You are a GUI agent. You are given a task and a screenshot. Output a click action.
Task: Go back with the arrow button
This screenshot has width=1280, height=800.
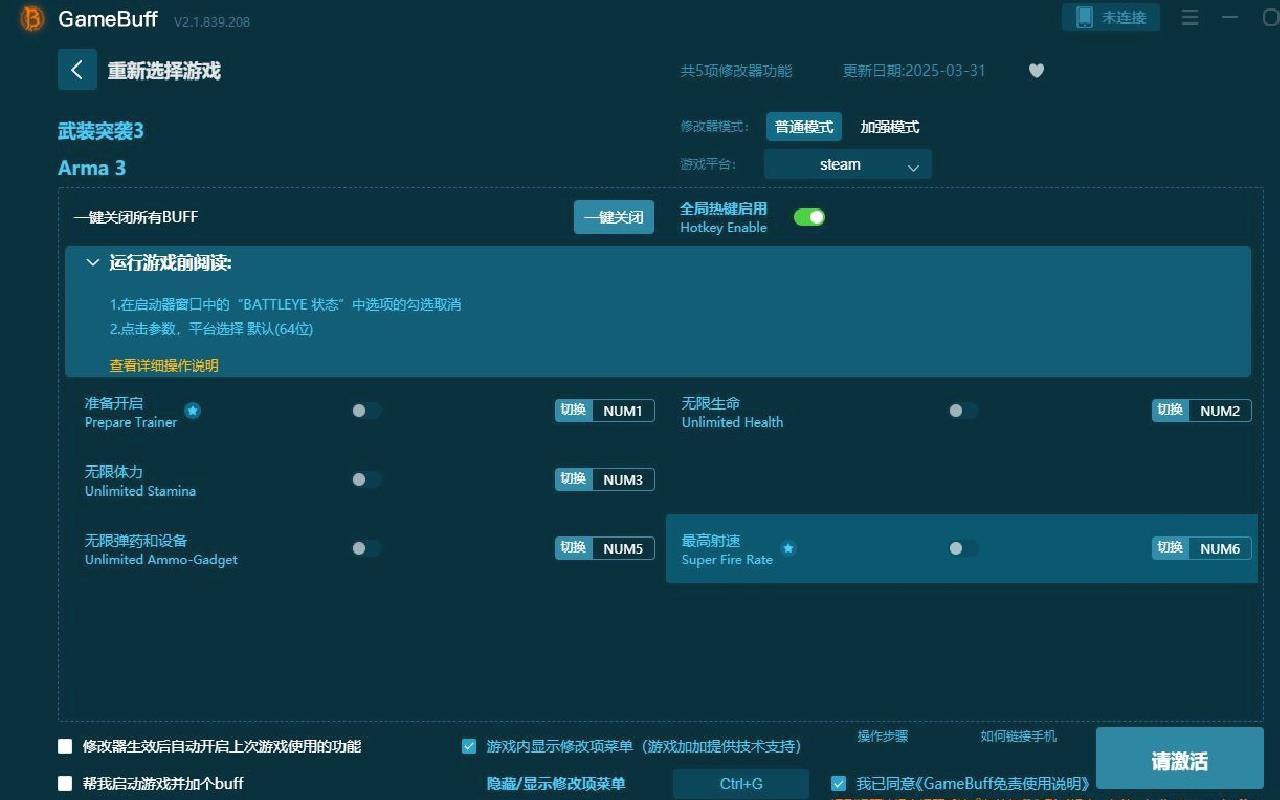[77, 70]
